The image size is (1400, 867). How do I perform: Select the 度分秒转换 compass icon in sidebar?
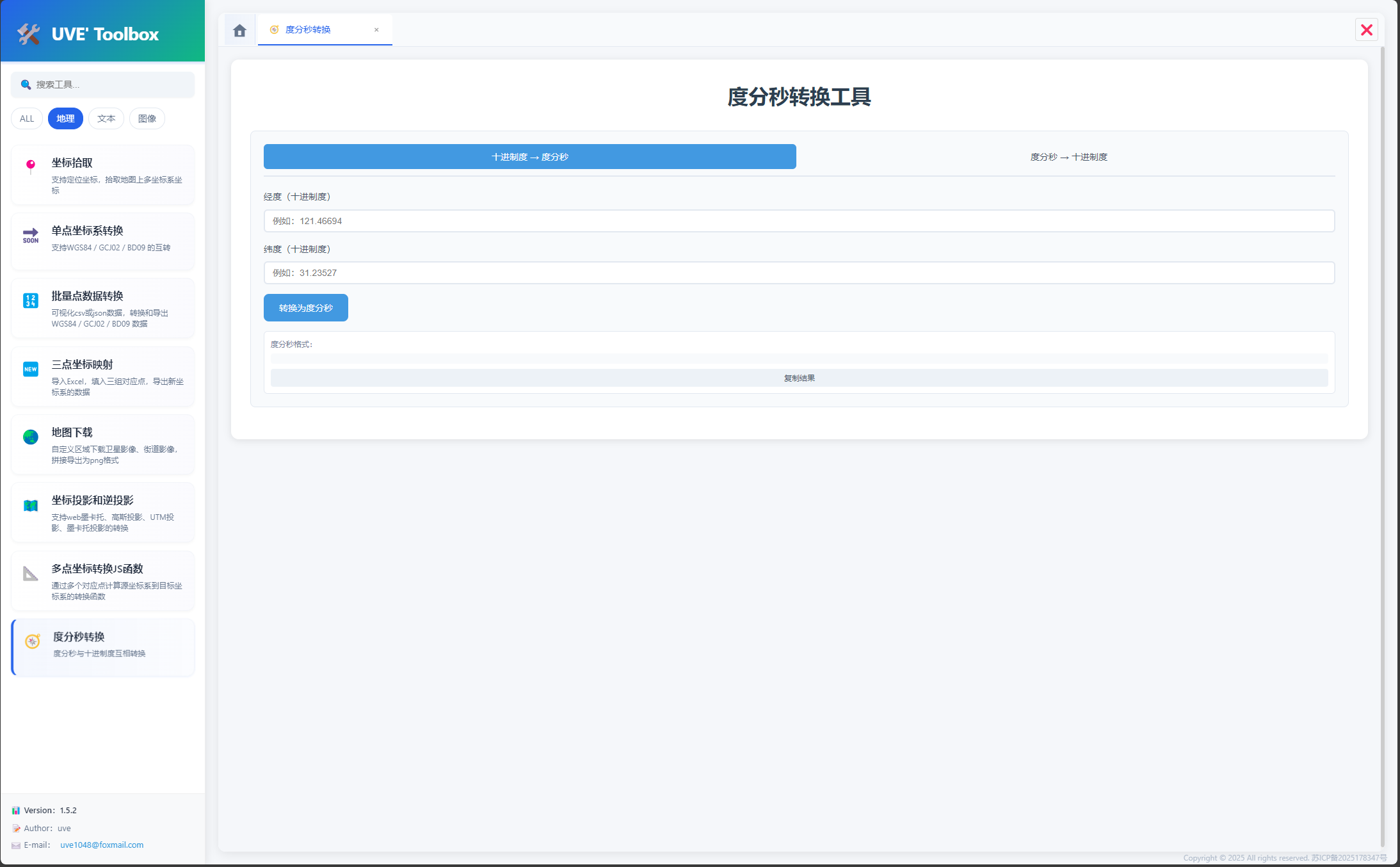pyautogui.click(x=32, y=641)
